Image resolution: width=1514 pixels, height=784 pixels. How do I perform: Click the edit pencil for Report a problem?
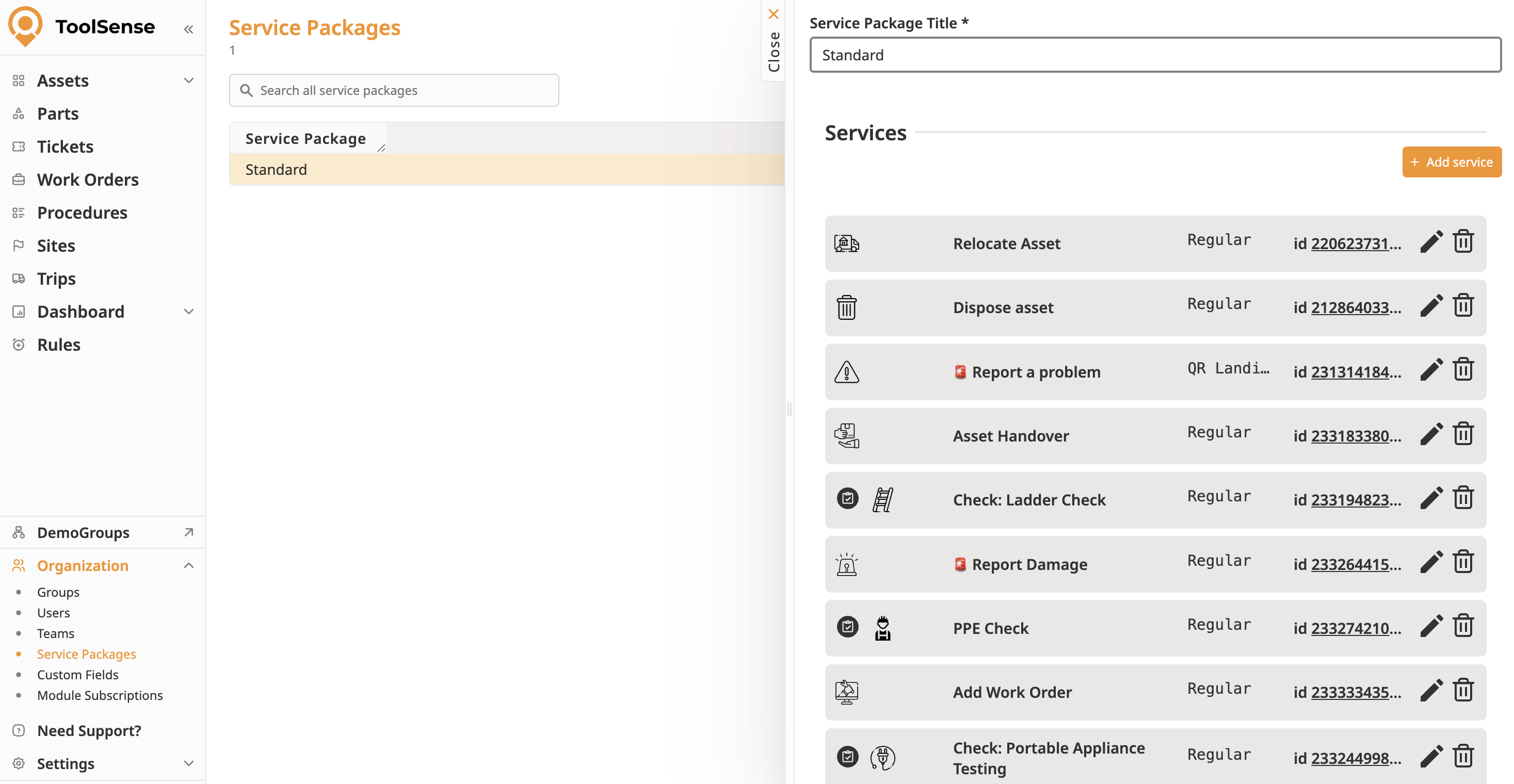pyautogui.click(x=1430, y=370)
